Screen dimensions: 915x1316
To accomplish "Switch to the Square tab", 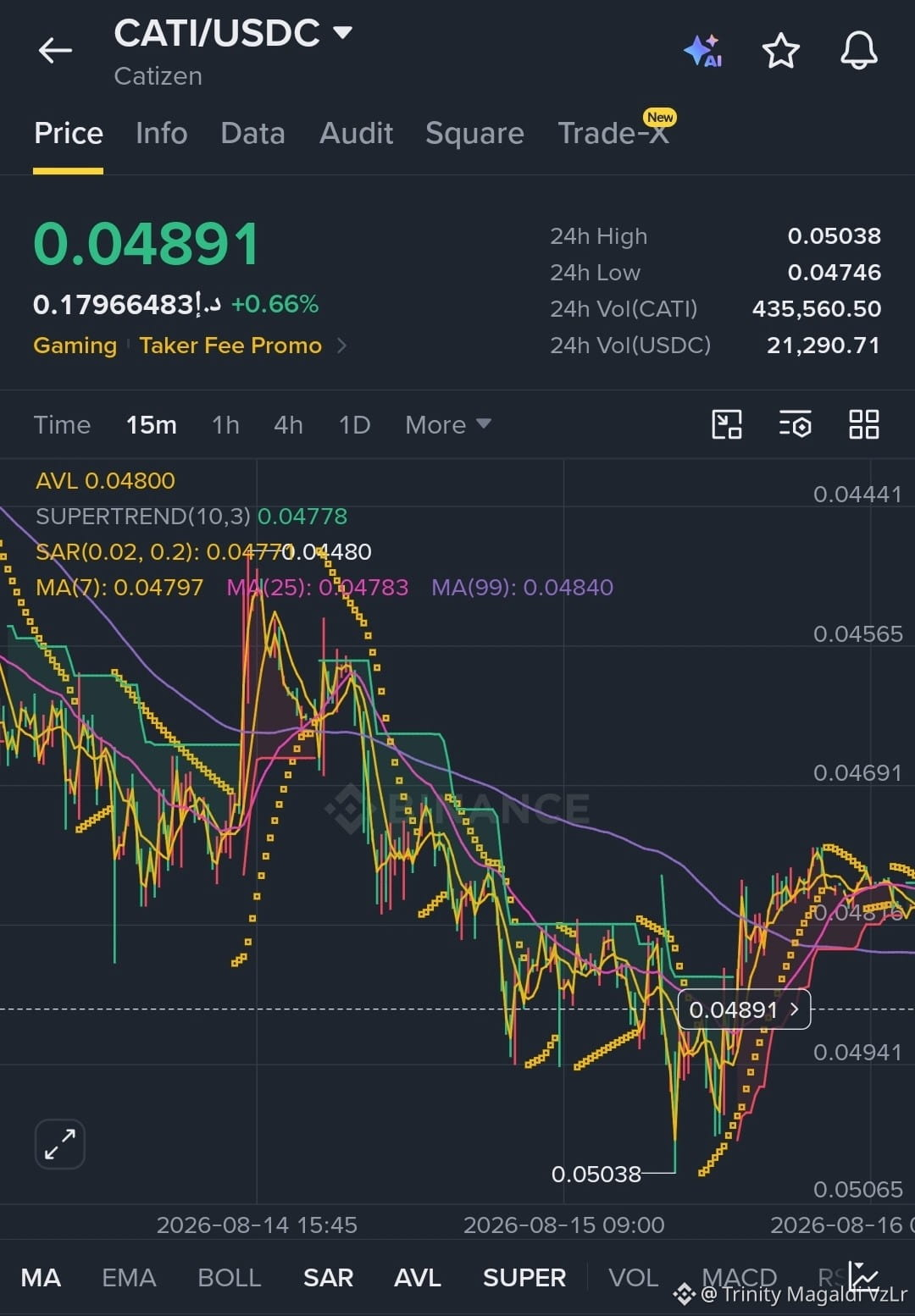I will [x=474, y=133].
